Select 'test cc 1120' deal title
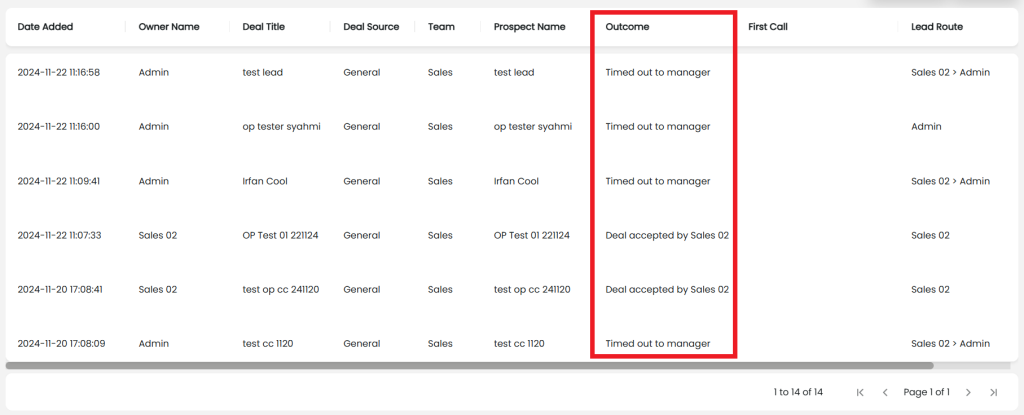The width and height of the screenshot is (1024, 415). [268, 343]
